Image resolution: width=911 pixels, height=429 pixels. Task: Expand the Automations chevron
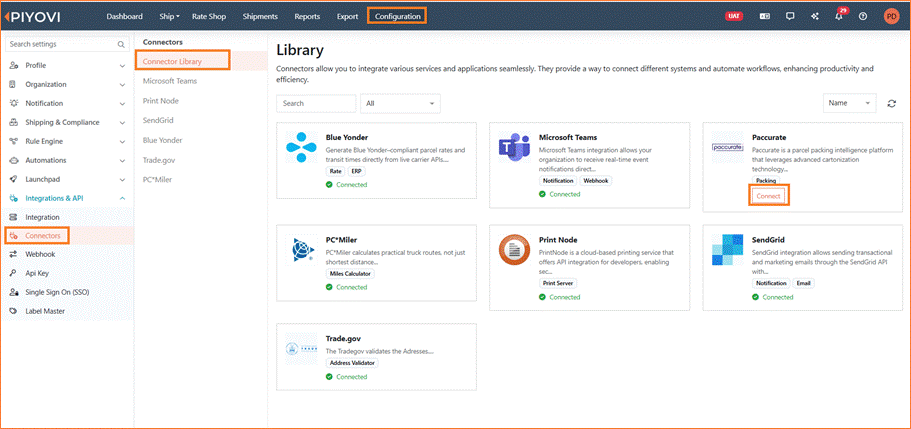[122, 160]
